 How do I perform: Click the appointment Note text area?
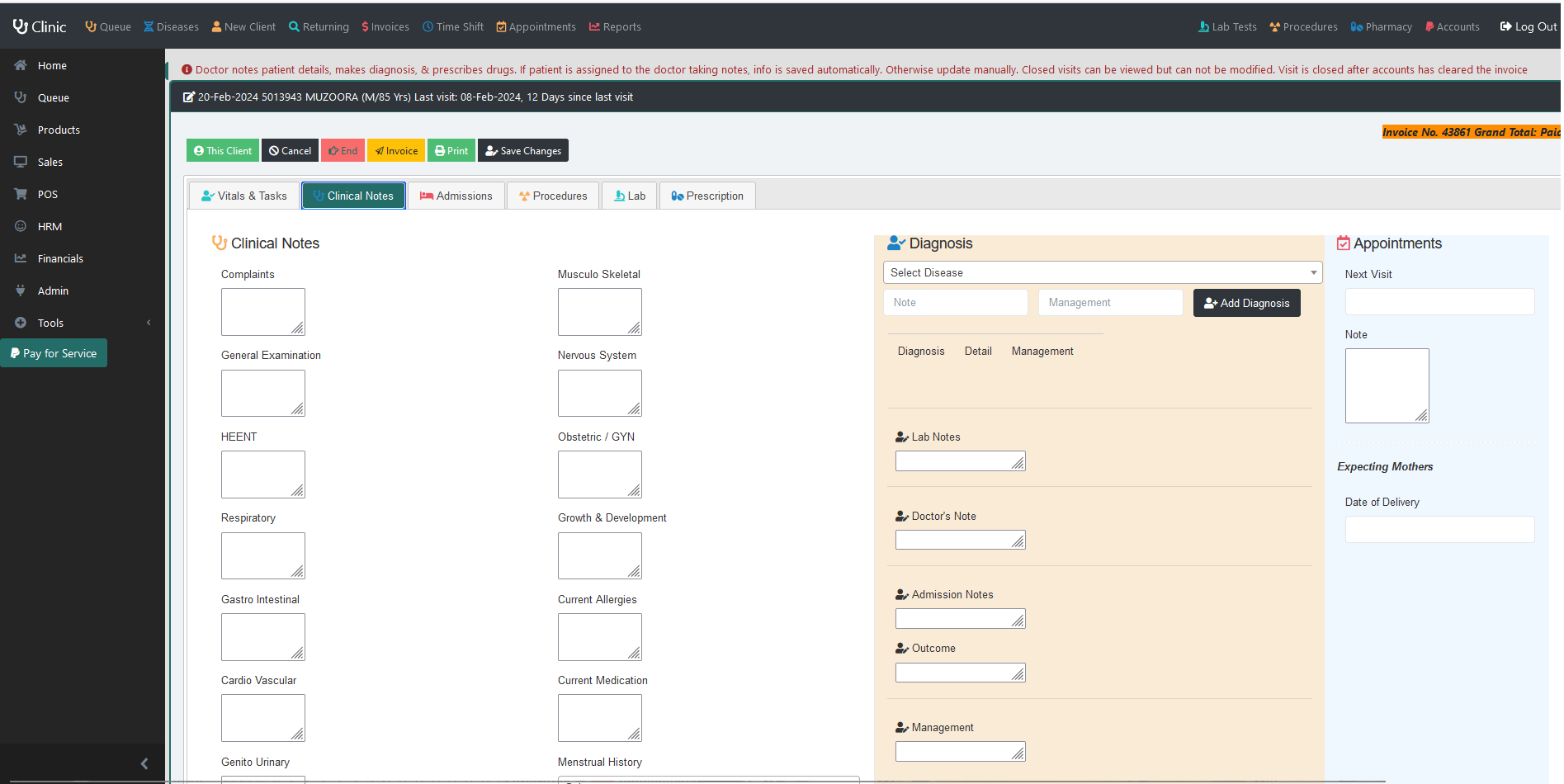point(1387,385)
